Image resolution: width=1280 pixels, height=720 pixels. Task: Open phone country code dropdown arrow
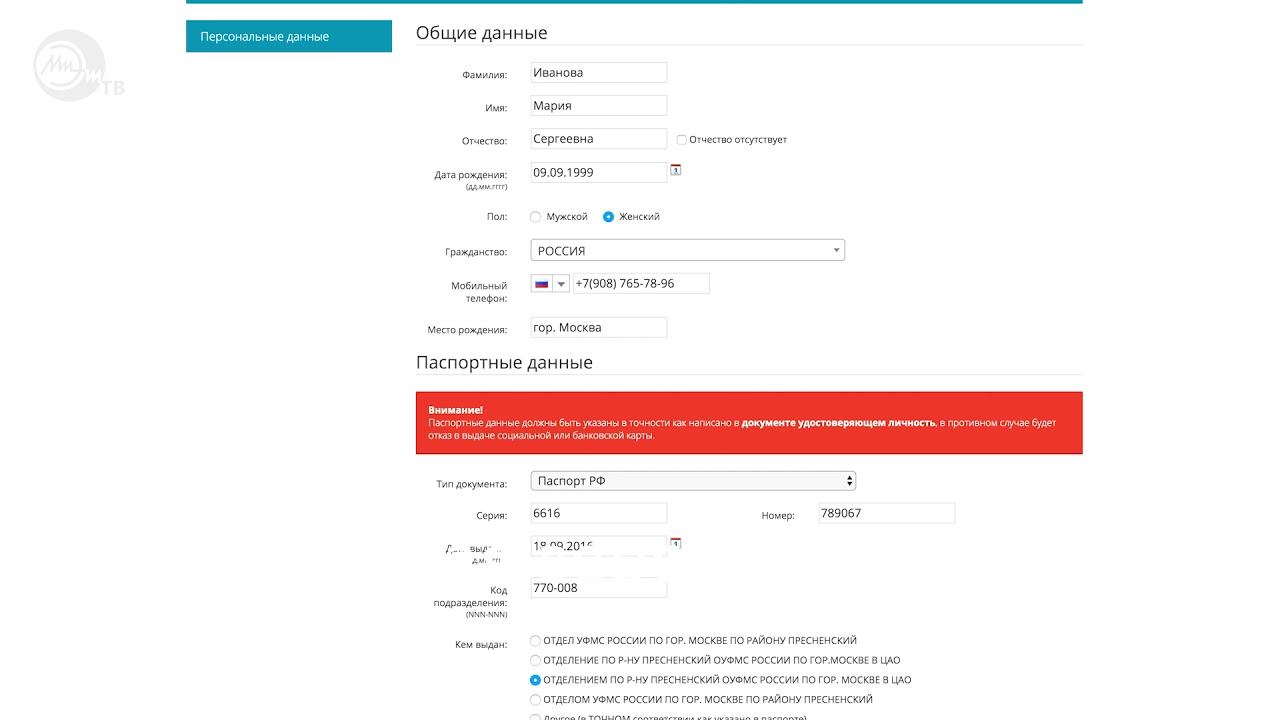click(x=561, y=284)
